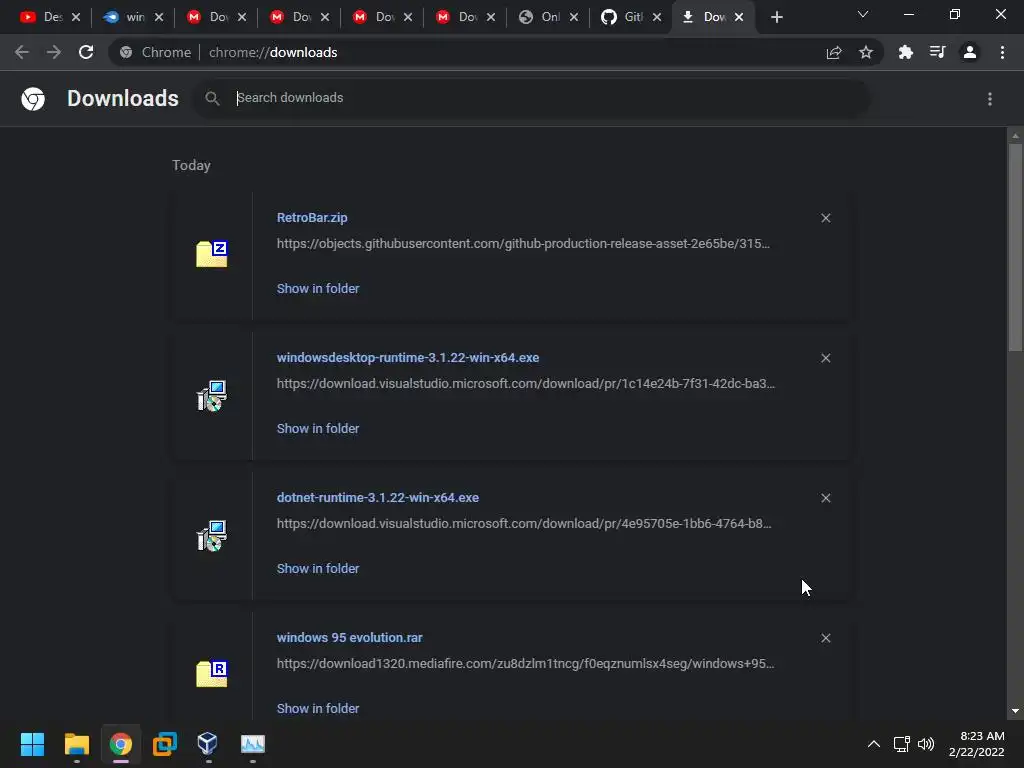Remove windowsdesktop-runtime entry from list

pyautogui.click(x=825, y=358)
